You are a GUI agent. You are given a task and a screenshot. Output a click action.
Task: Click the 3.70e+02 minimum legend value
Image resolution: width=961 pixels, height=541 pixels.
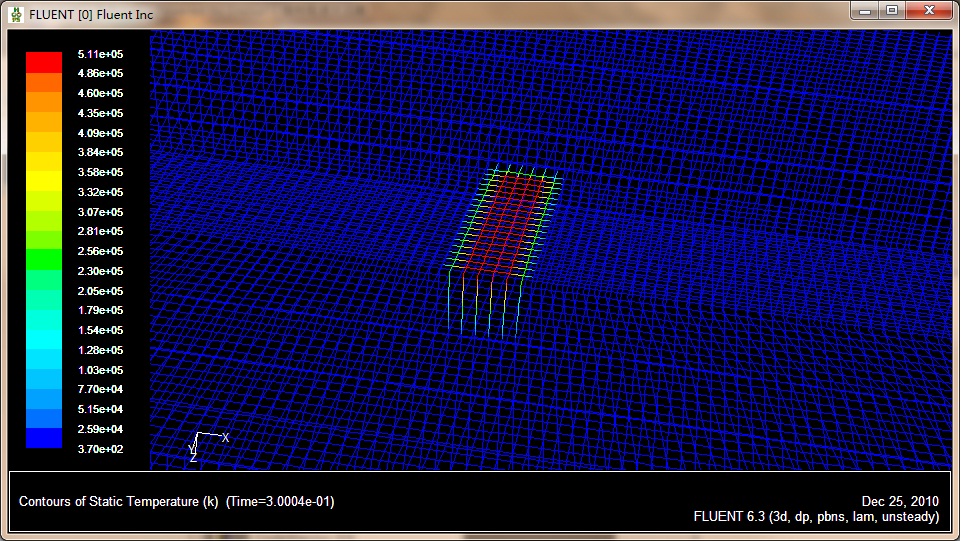click(x=100, y=449)
